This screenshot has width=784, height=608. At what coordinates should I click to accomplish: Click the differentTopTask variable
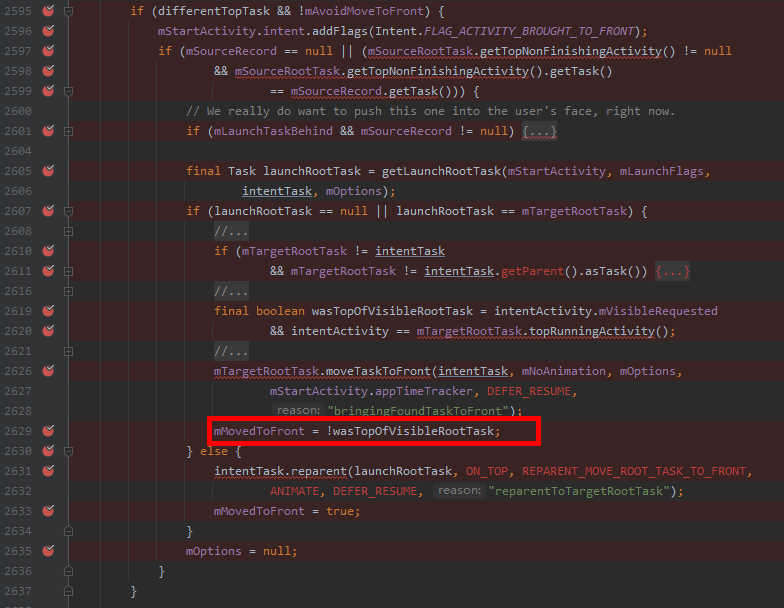(x=214, y=11)
